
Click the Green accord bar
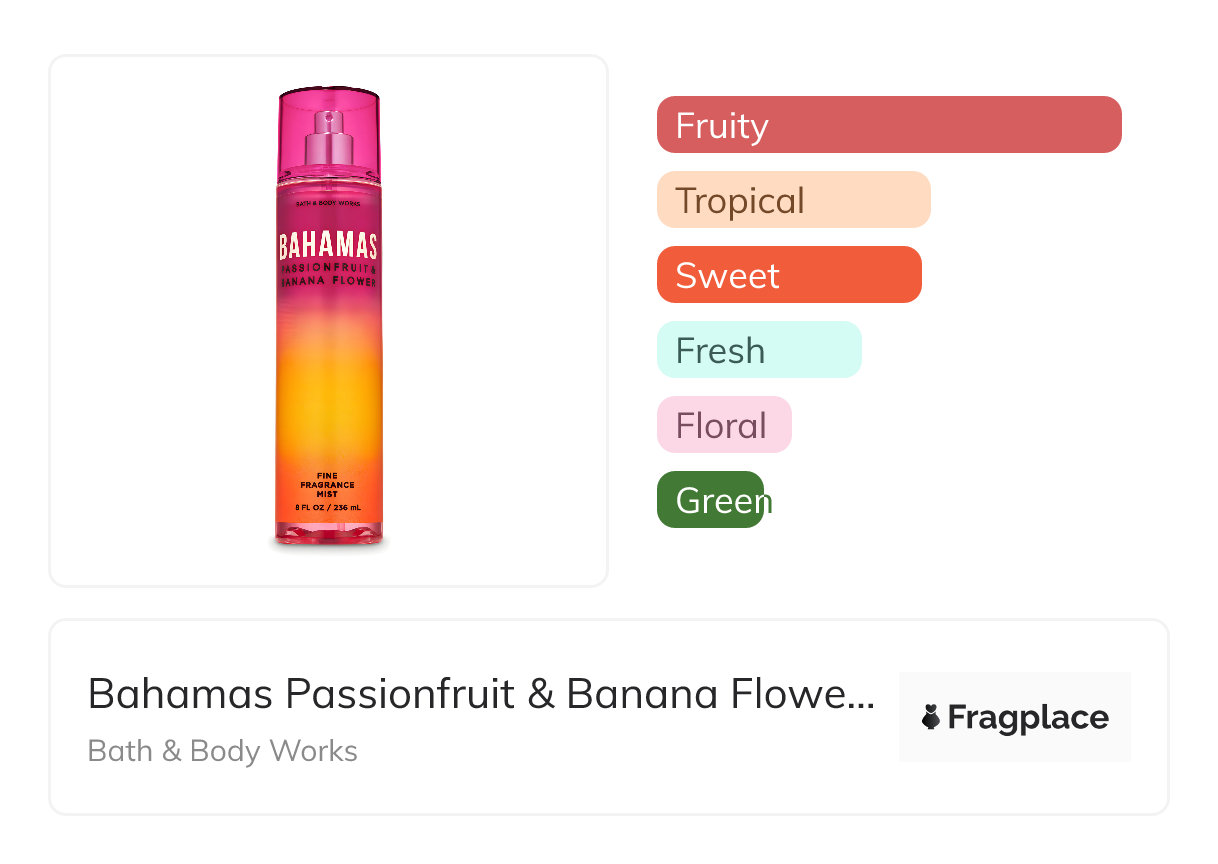711,500
